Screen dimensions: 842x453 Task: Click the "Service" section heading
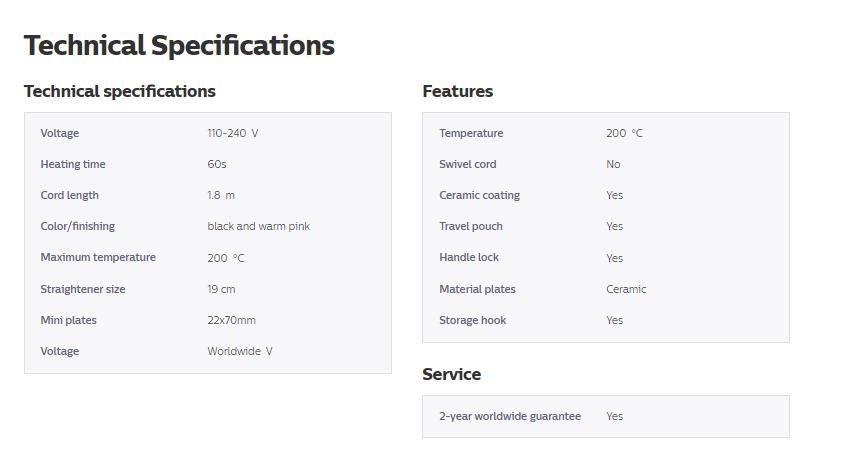click(x=451, y=374)
